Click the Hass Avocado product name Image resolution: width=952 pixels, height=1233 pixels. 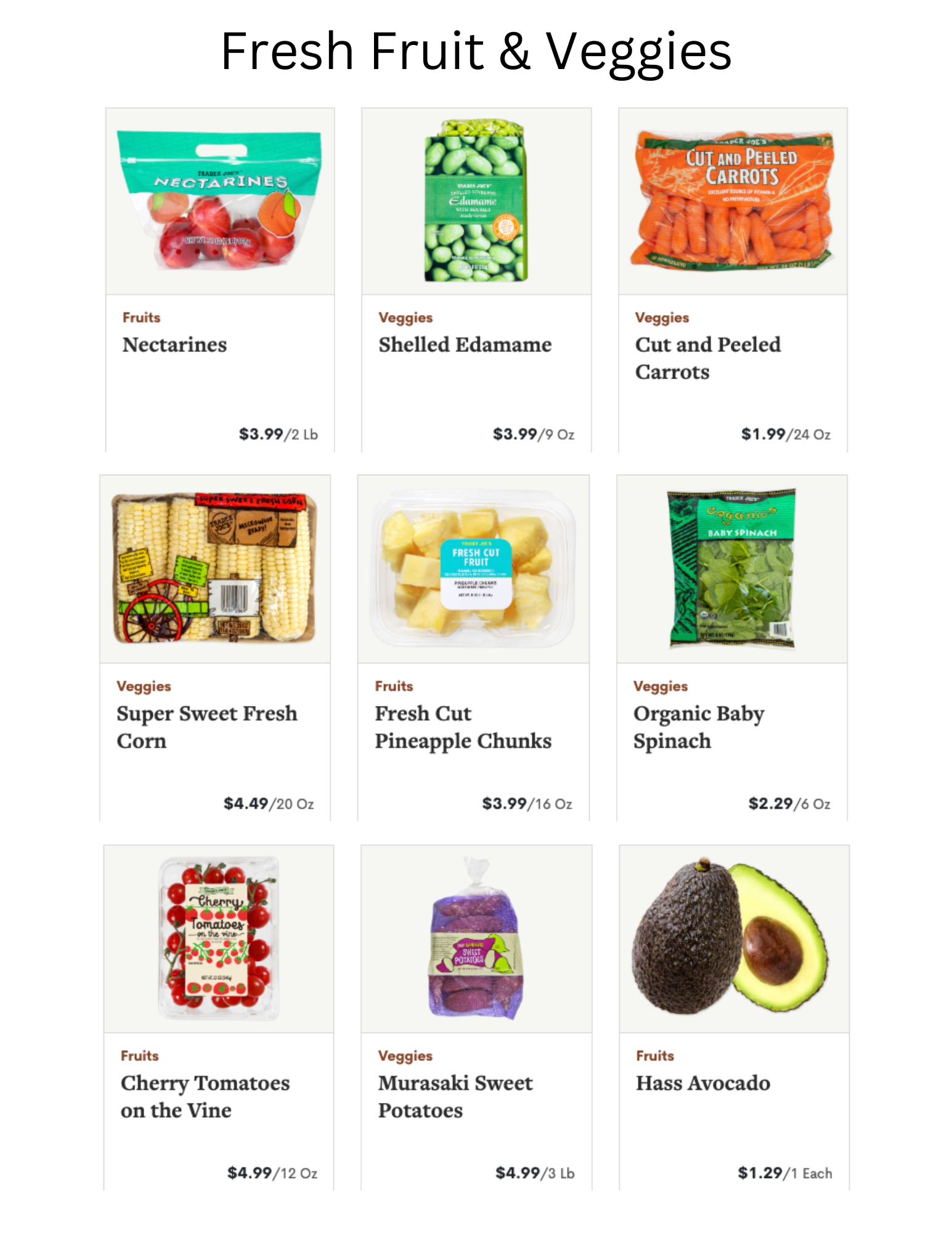[703, 1083]
